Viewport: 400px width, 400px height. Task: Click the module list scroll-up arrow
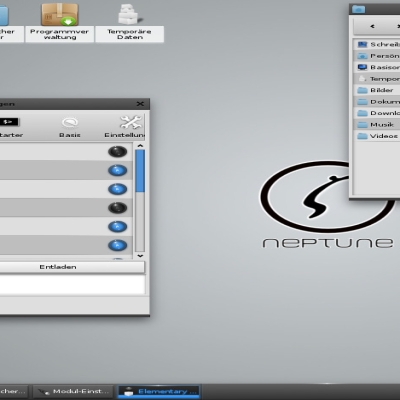point(140,146)
